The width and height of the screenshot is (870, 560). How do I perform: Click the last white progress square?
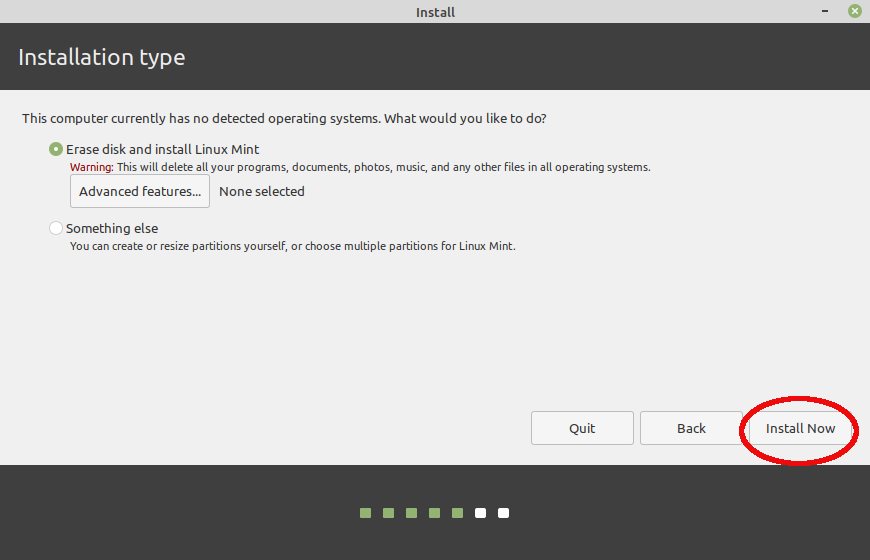(x=503, y=513)
